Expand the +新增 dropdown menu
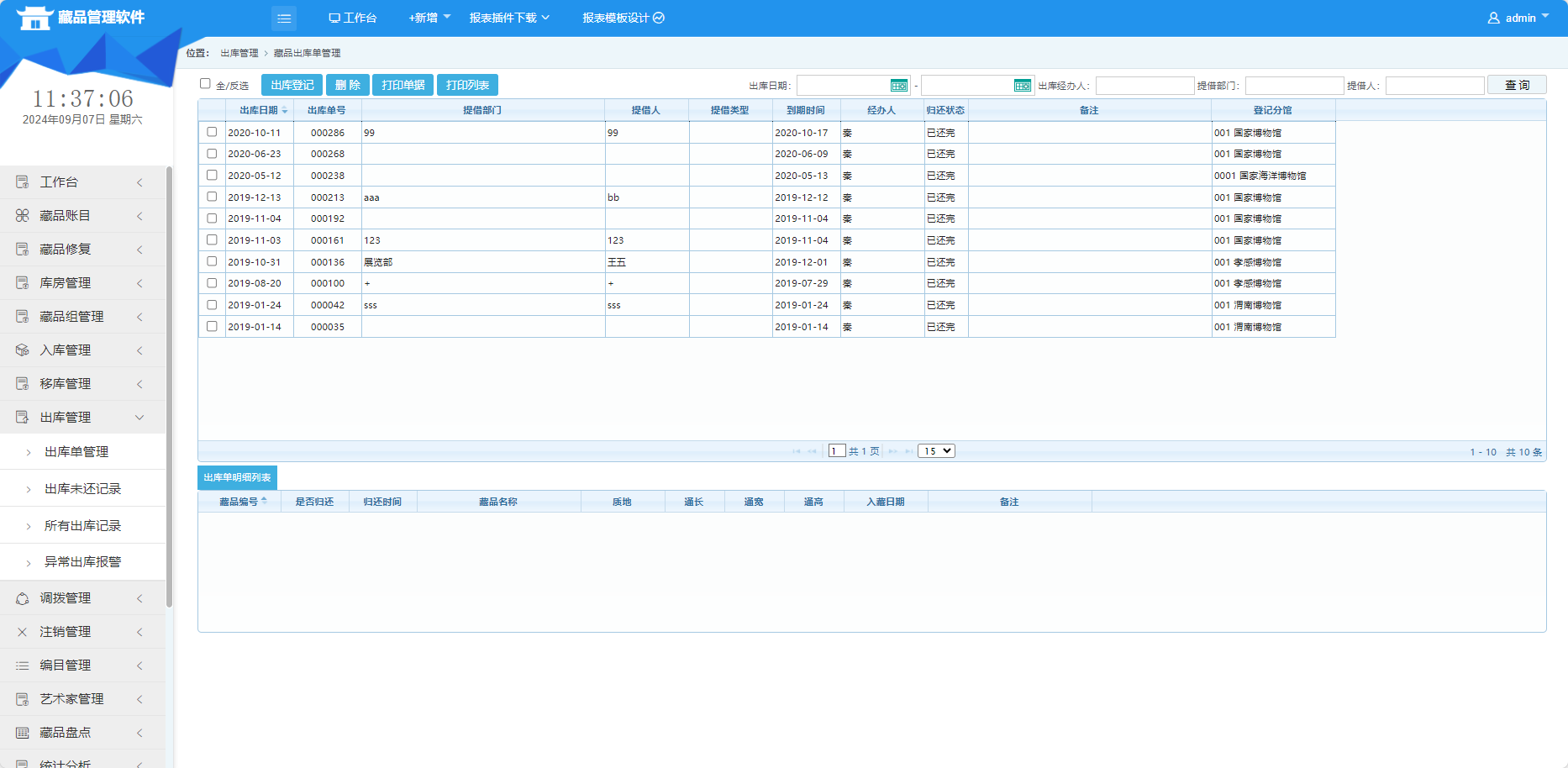Image resolution: width=1568 pixels, height=768 pixels. tap(429, 18)
